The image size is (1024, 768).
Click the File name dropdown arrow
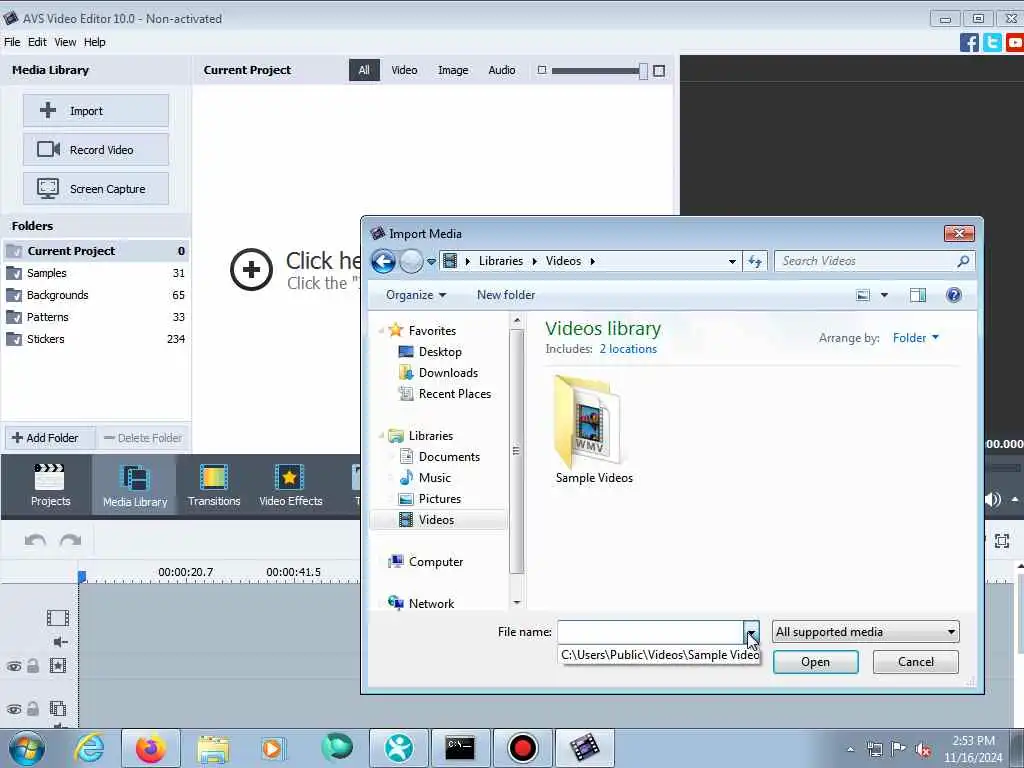(x=752, y=632)
